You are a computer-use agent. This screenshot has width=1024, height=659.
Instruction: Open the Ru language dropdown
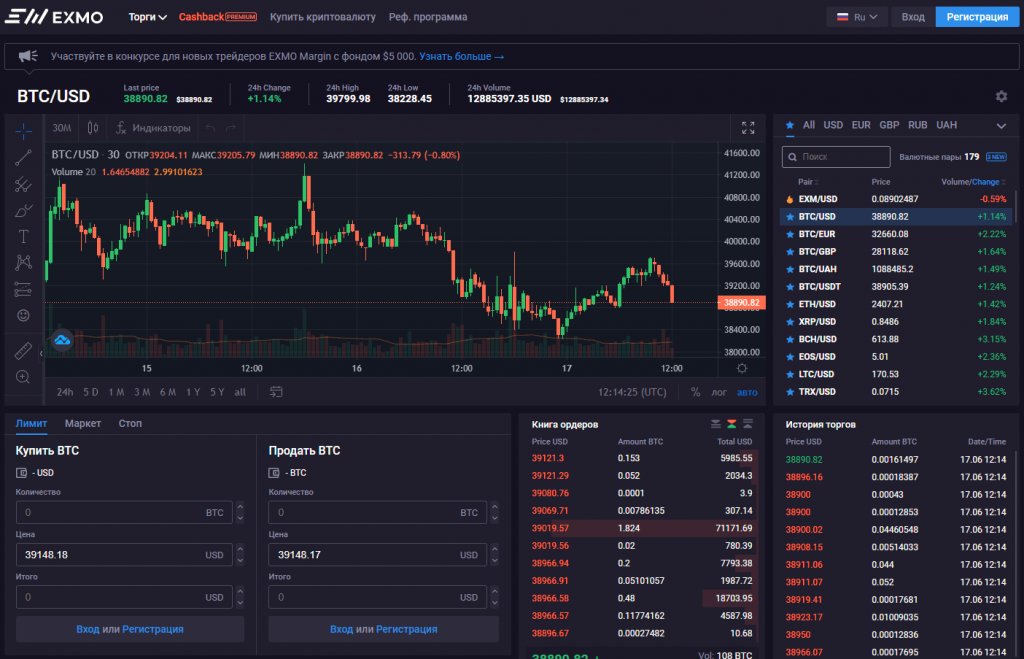click(x=857, y=17)
